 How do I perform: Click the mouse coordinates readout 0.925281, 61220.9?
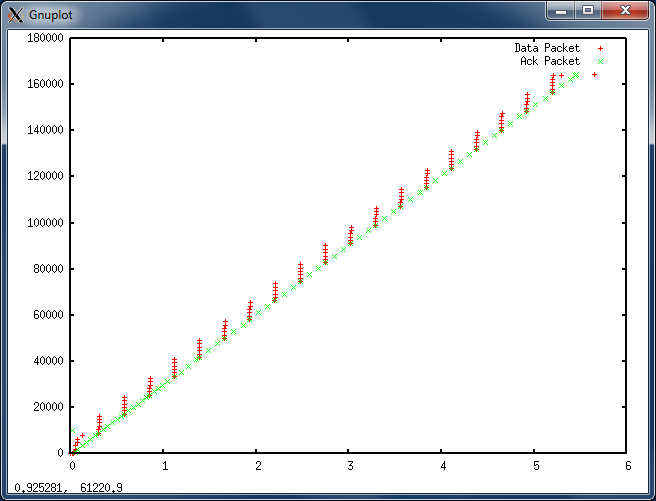(x=69, y=488)
